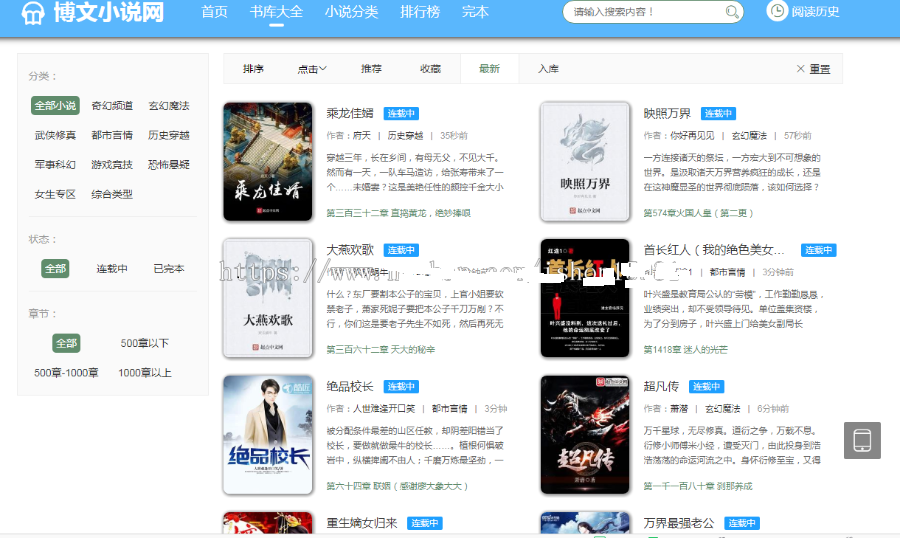The width and height of the screenshot is (900, 538).
Task: Open reading history clock icon
Action: coord(777,12)
